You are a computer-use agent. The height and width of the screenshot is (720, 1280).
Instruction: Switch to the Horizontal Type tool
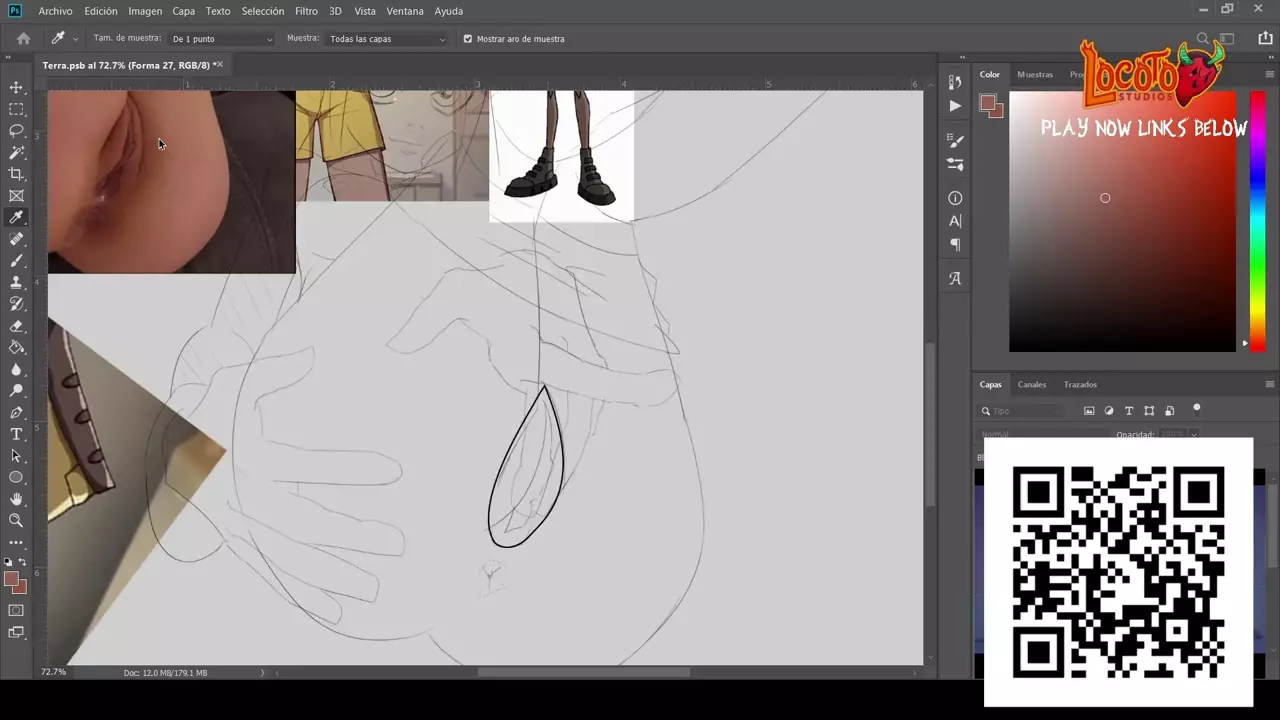pos(16,434)
